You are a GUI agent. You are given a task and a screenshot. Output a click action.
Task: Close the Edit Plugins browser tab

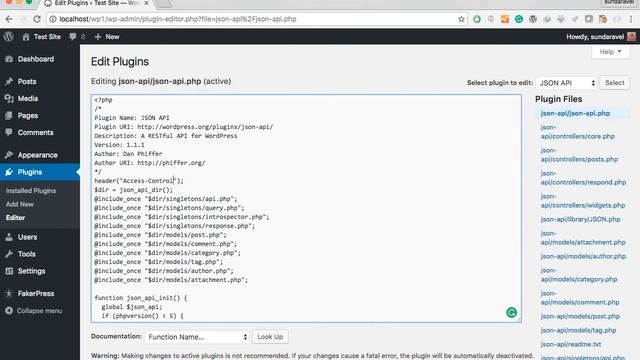click(x=146, y=3)
